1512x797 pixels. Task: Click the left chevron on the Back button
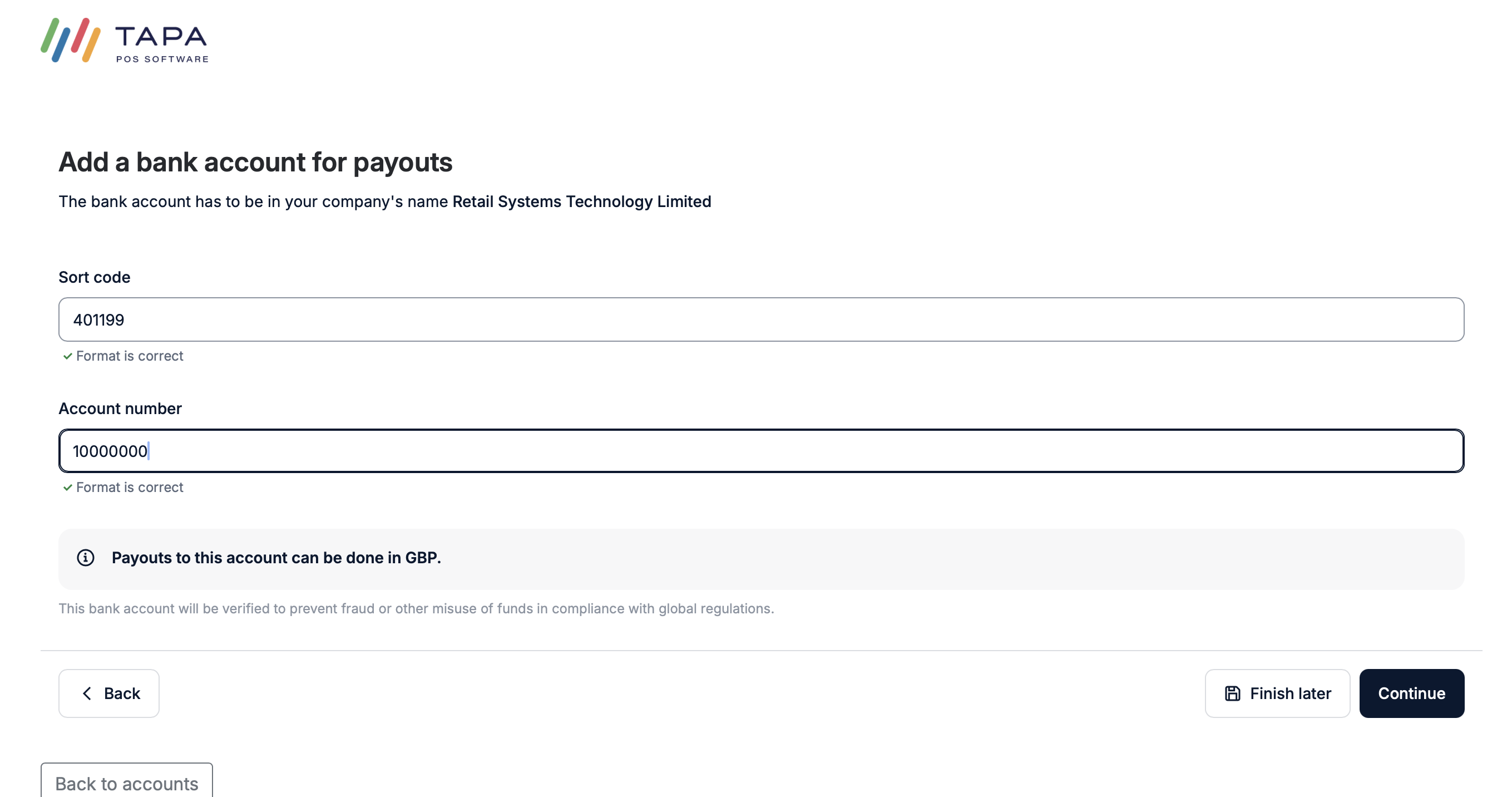[x=87, y=693]
